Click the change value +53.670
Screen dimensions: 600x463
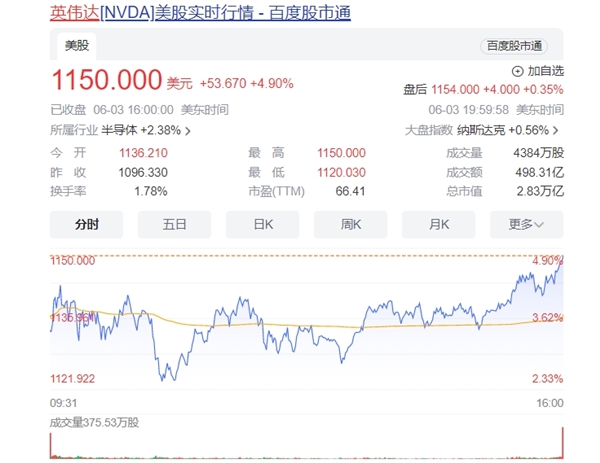coord(223,83)
